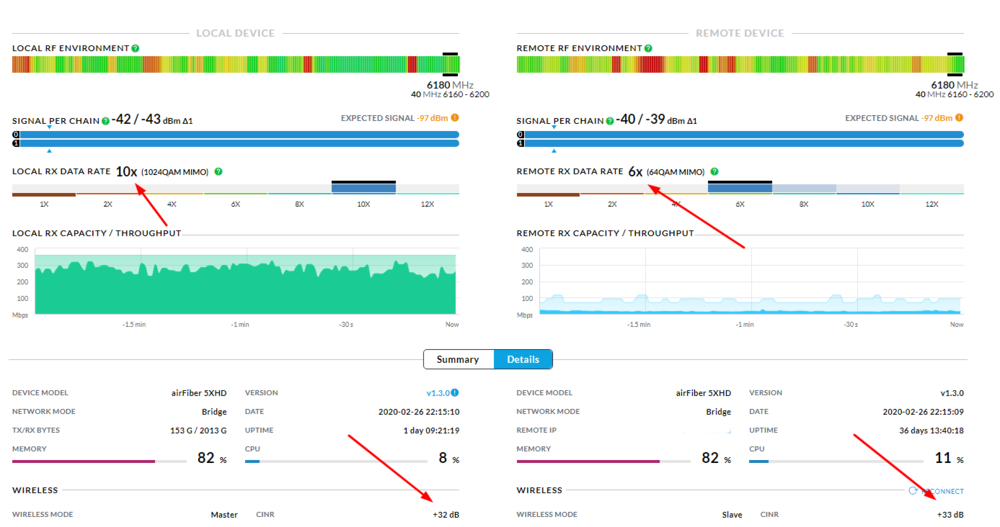Click the local device memory usage bar

click(98, 461)
